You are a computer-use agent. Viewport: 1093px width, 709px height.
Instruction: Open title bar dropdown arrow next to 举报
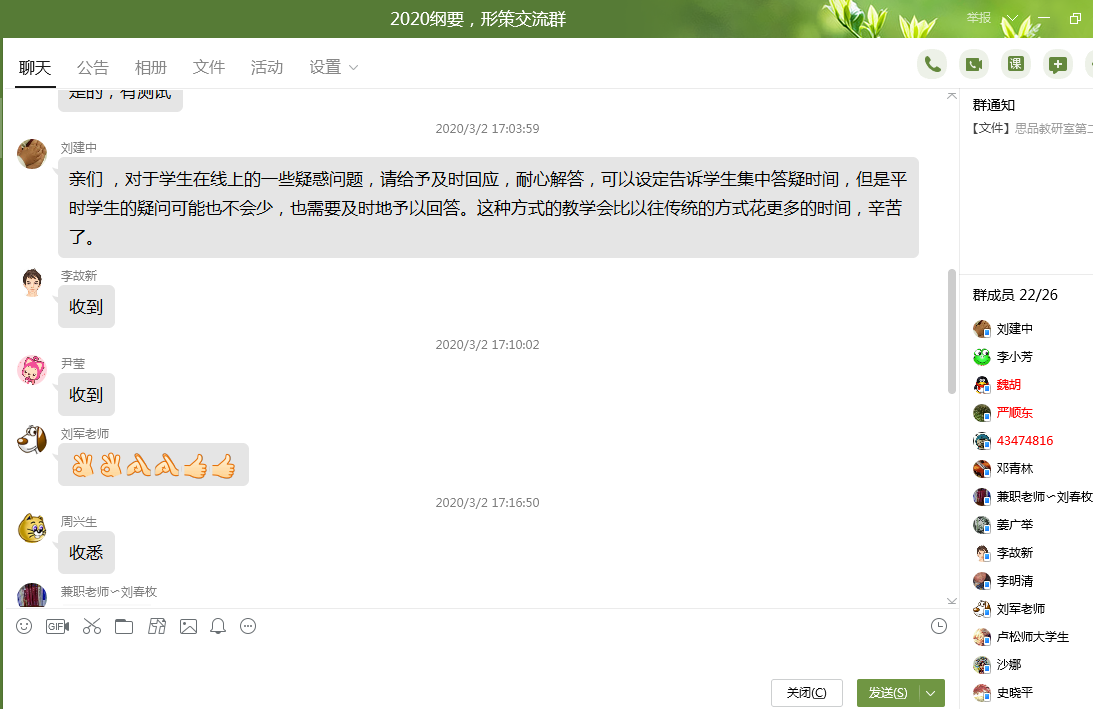click(1011, 18)
